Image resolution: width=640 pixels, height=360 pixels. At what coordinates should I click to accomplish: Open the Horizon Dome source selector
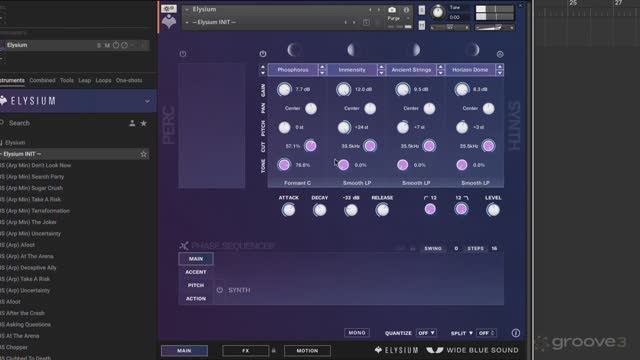click(470, 70)
